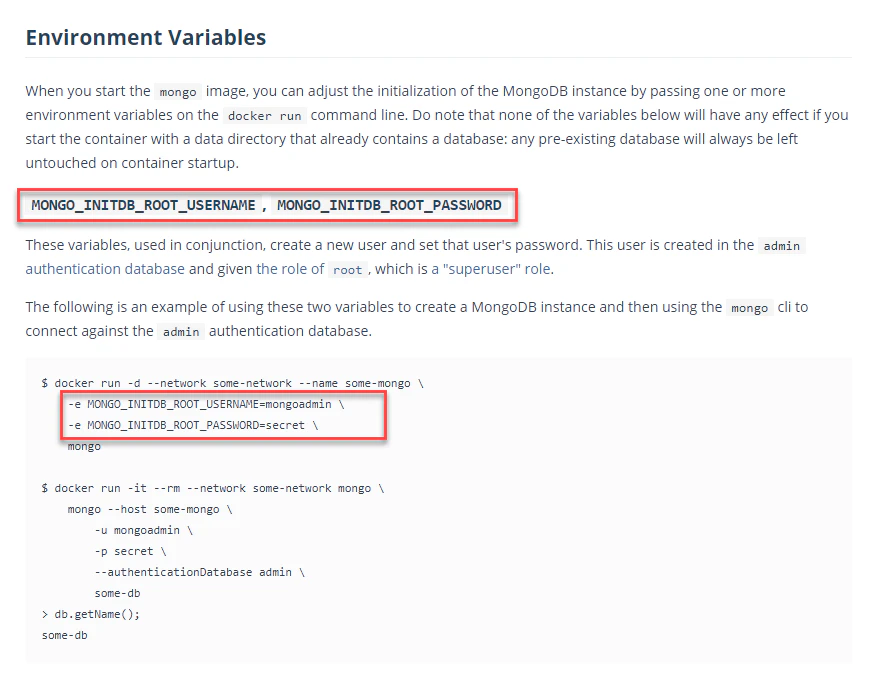Click the 'mongo' inline code in first paragraph

tap(178, 92)
